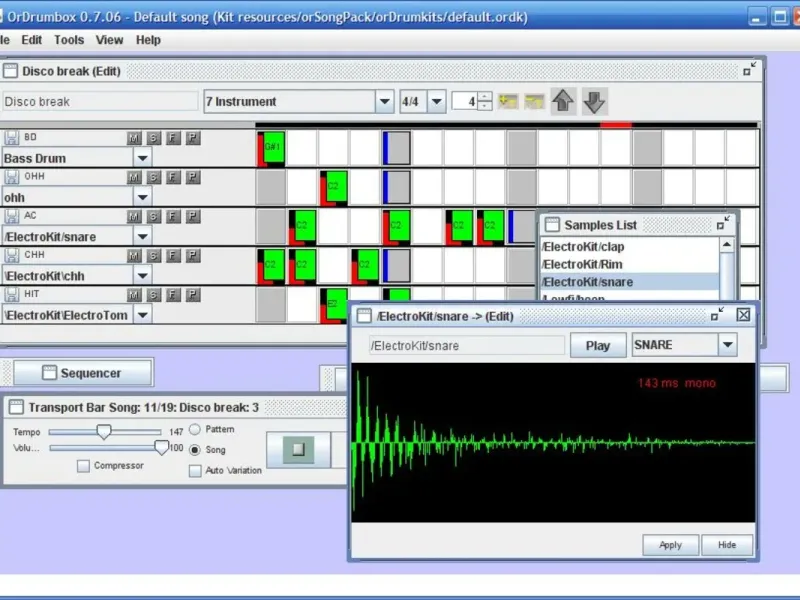Viewport: 800px width, 600px height.
Task: Select the Song radio button
Action: [195, 449]
